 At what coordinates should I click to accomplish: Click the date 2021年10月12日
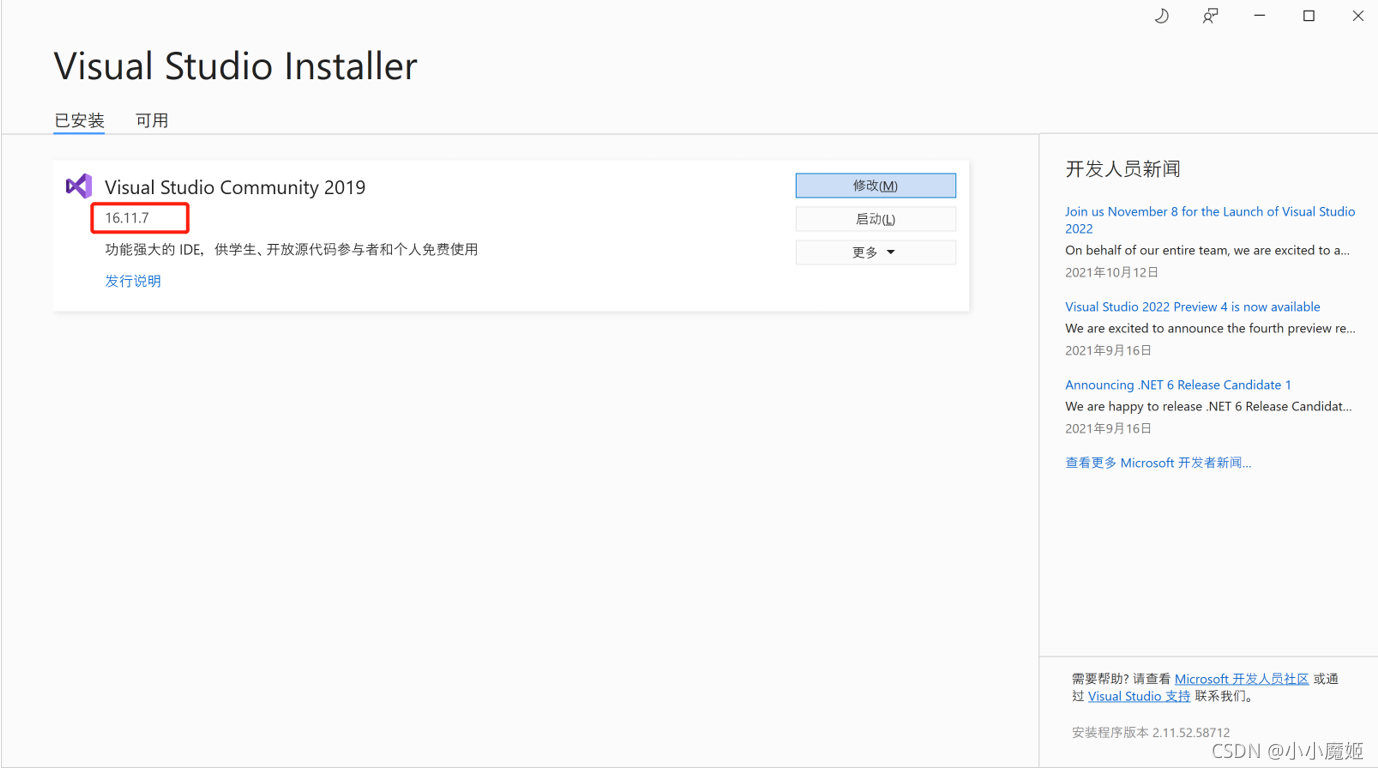1112,272
